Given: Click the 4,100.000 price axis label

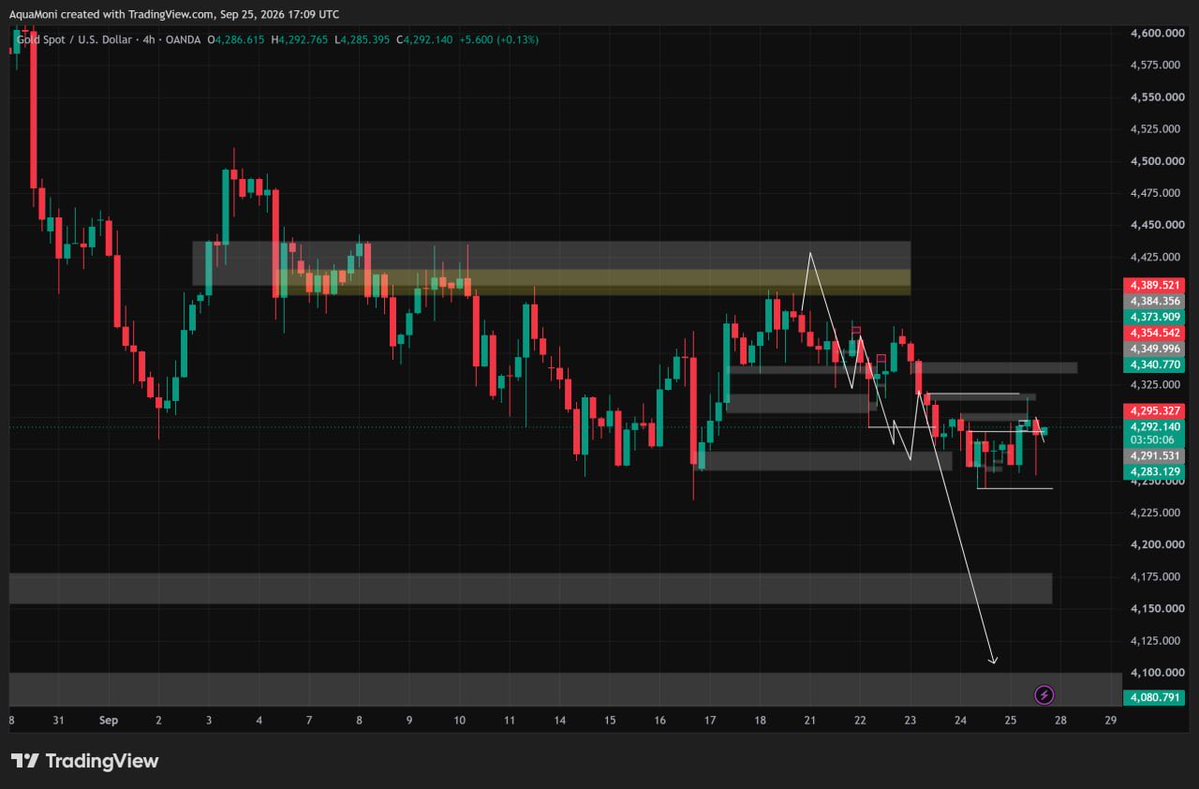Looking at the screenshot, I should point(1157,673).
